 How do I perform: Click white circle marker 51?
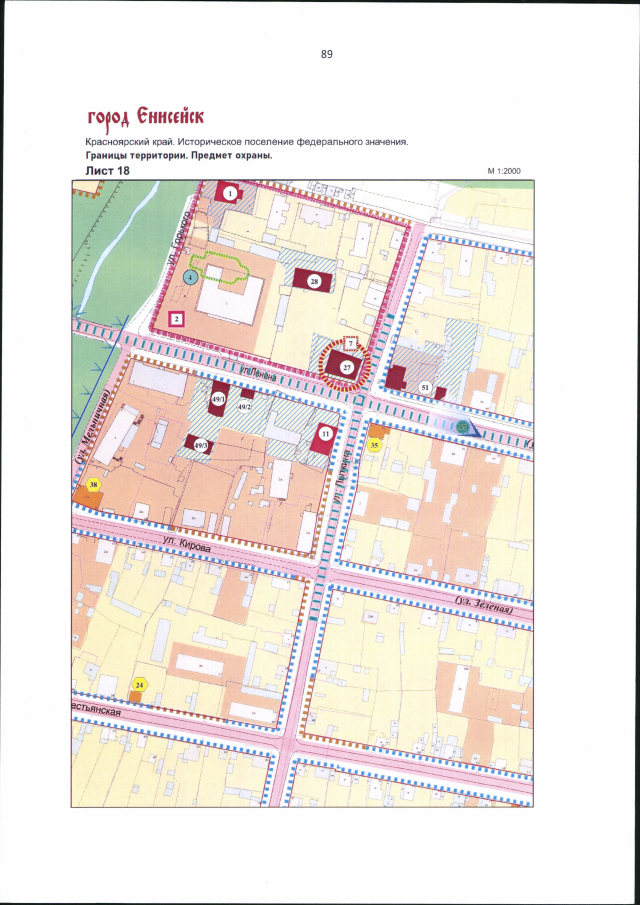pos(426,388)
